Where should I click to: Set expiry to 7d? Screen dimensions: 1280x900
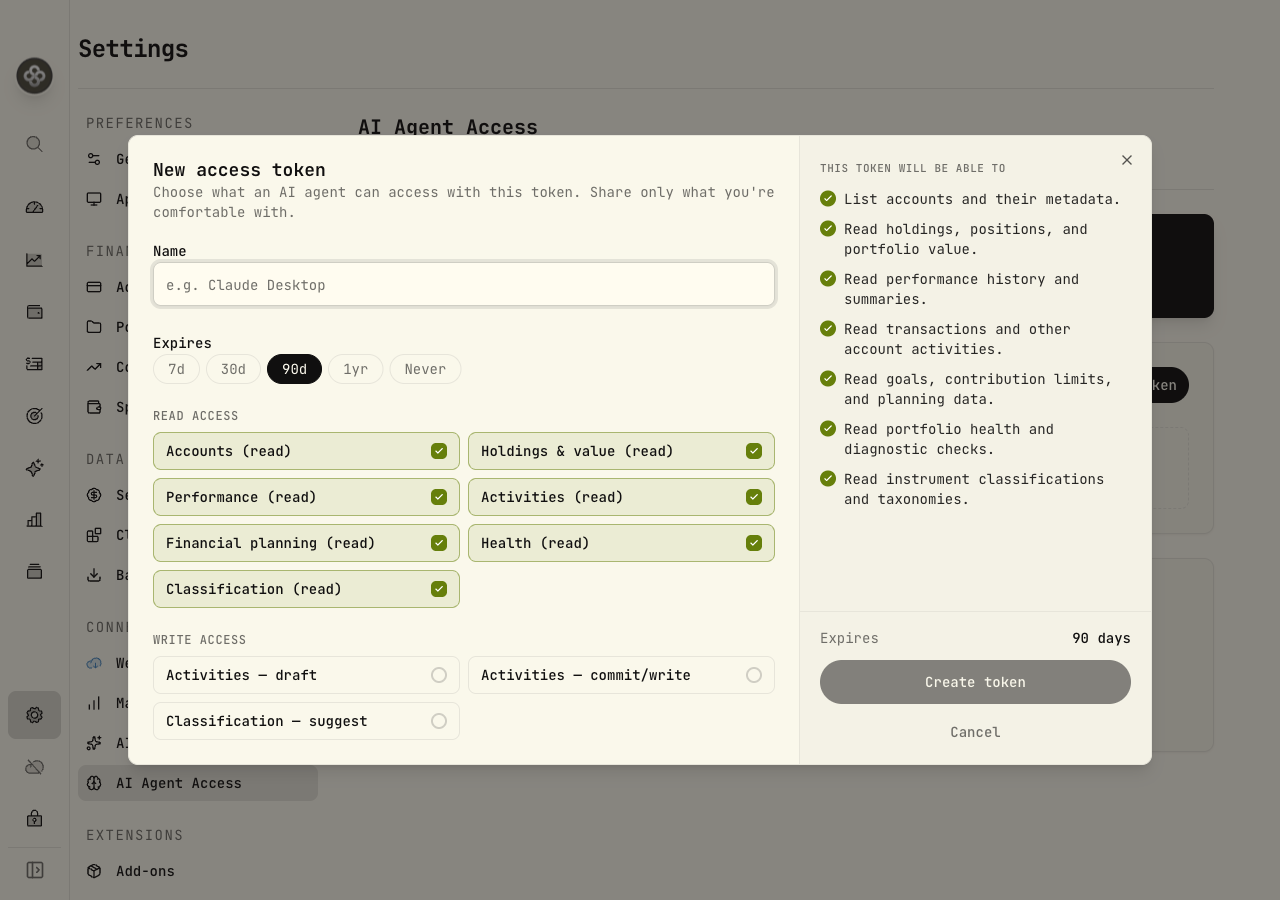point(176,369)
